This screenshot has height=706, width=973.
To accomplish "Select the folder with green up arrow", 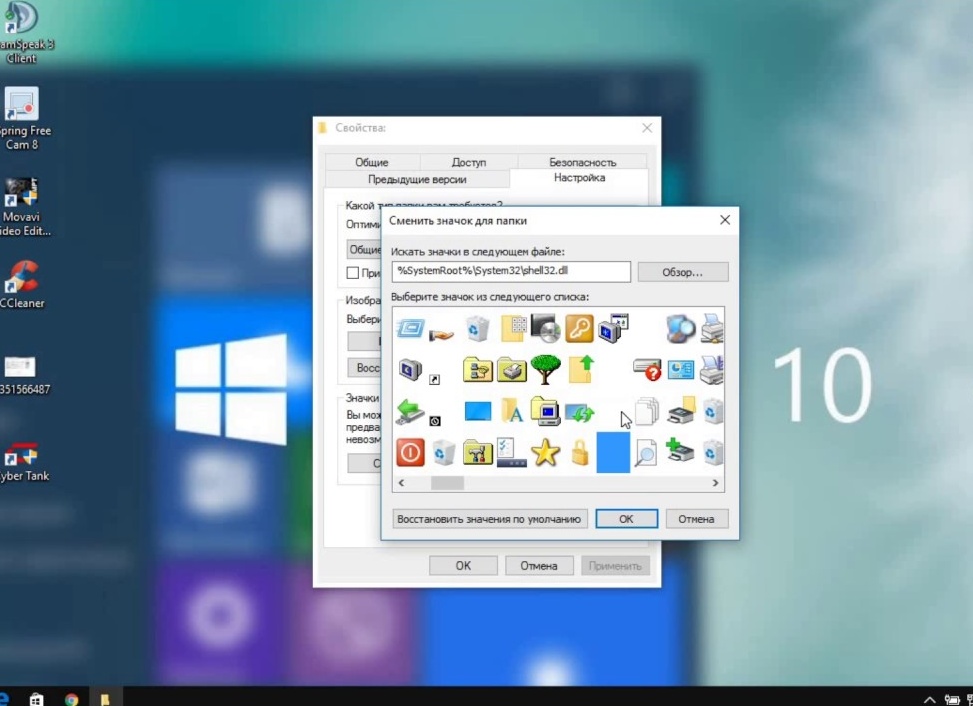I will (581, 369).
